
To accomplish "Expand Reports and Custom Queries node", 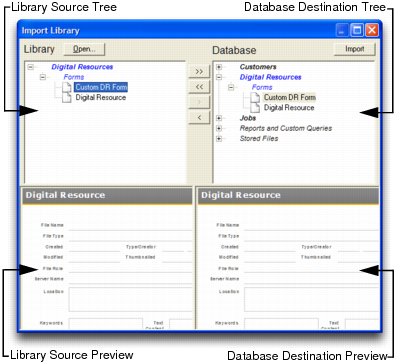I will (x=219, y=128).
